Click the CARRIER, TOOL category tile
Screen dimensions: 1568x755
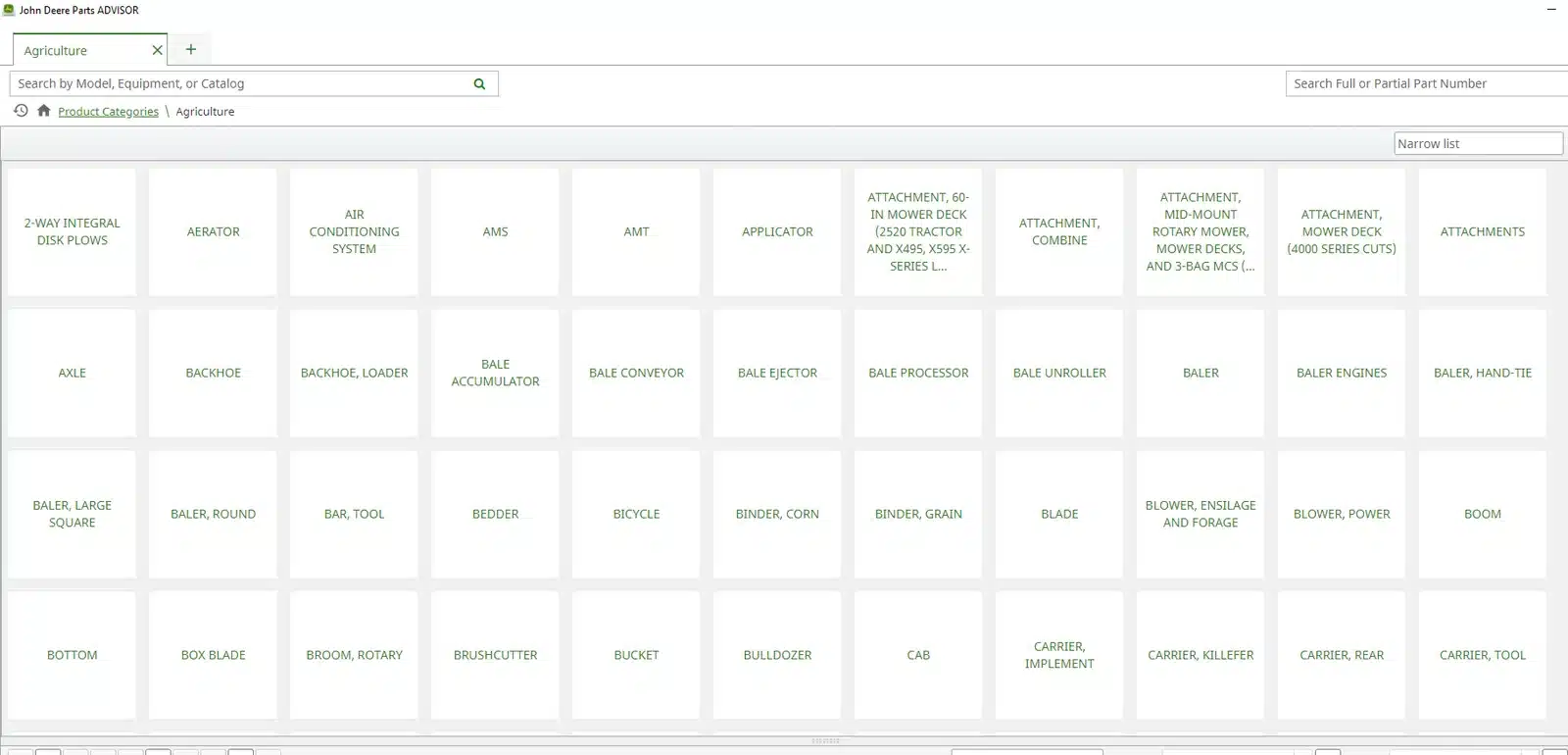point(1482,655)
